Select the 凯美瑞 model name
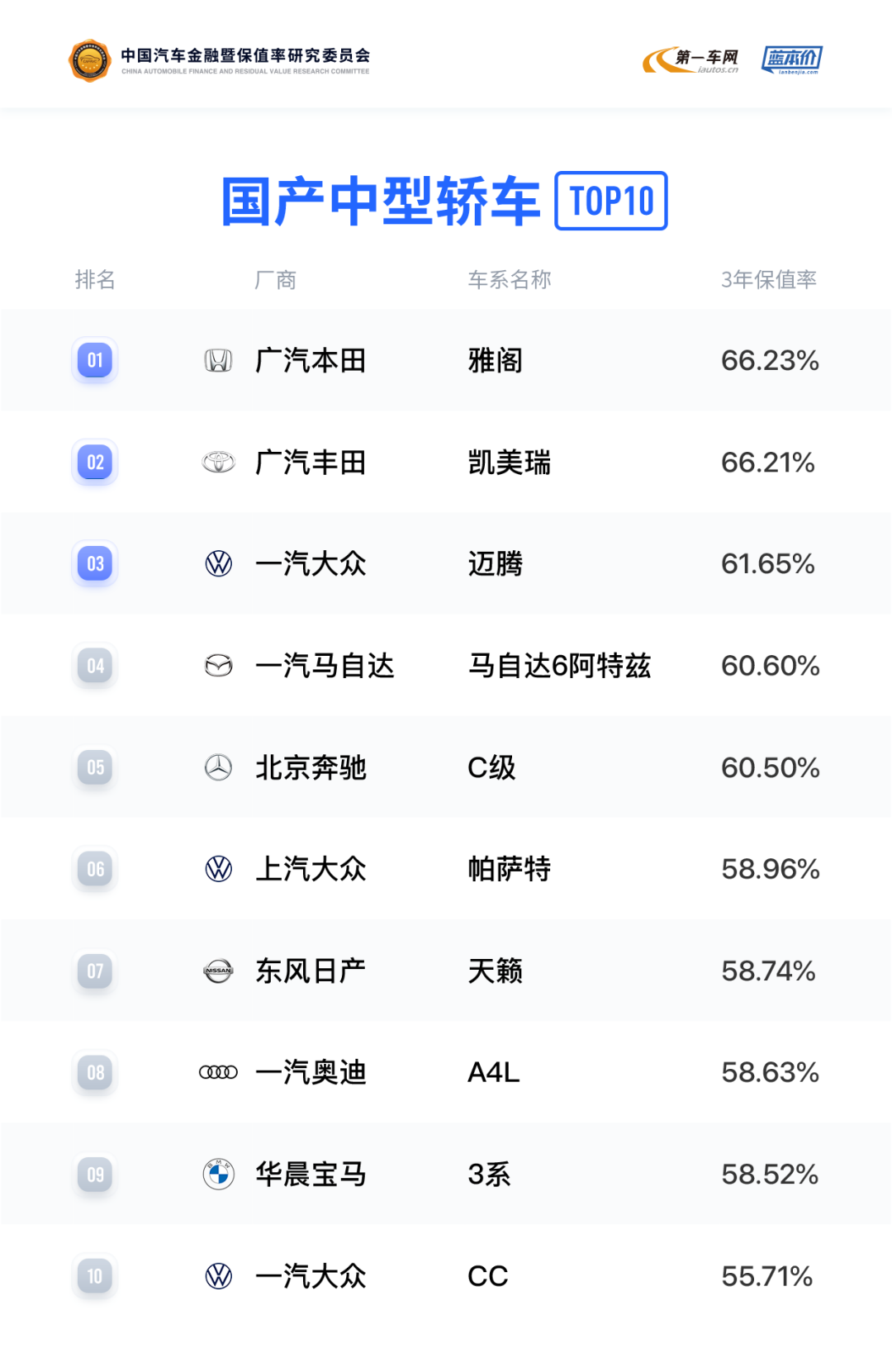 click(509, 463)
